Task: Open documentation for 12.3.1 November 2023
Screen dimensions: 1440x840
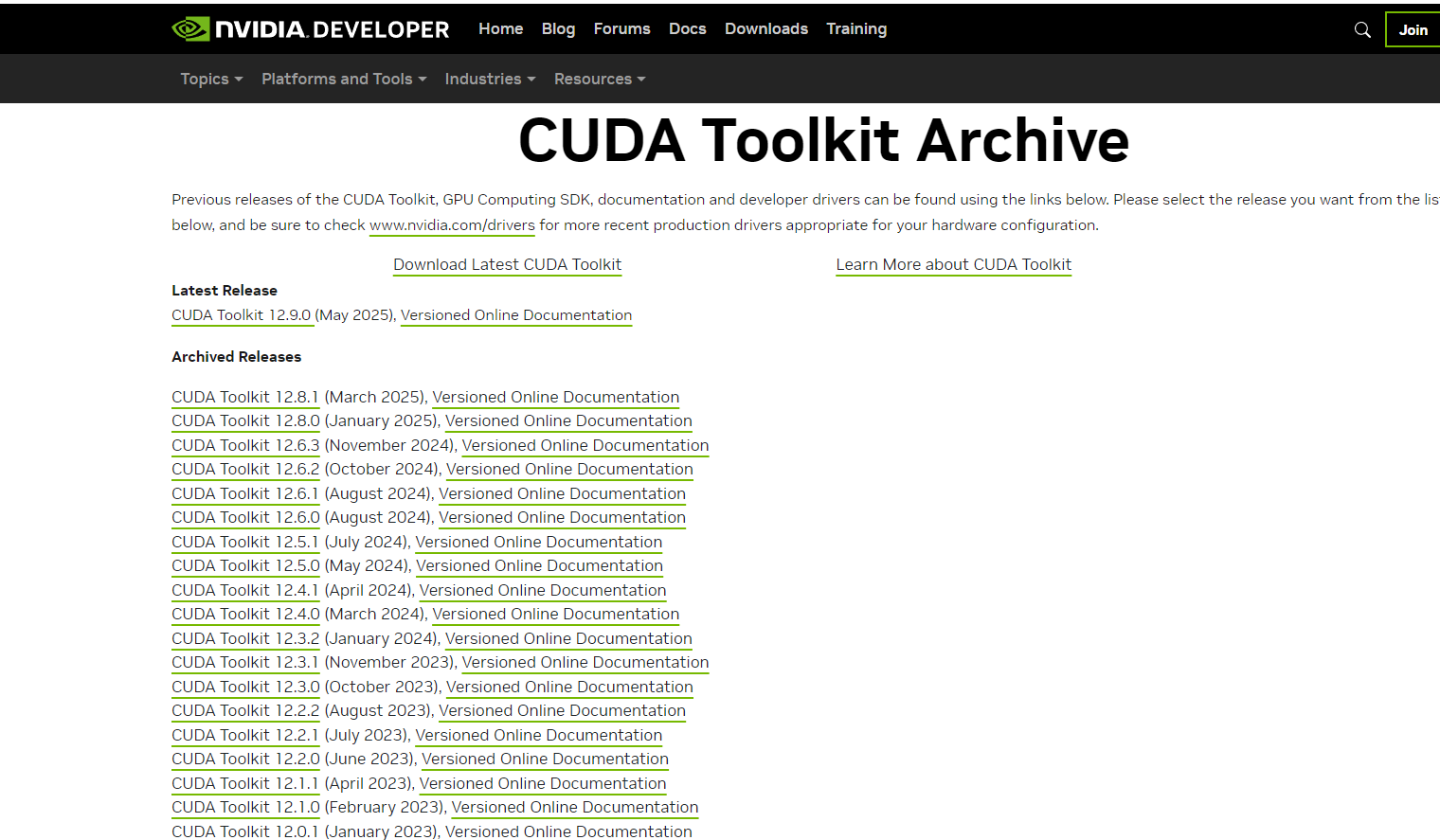Action: pyautogui.click(x=585, y=662)
